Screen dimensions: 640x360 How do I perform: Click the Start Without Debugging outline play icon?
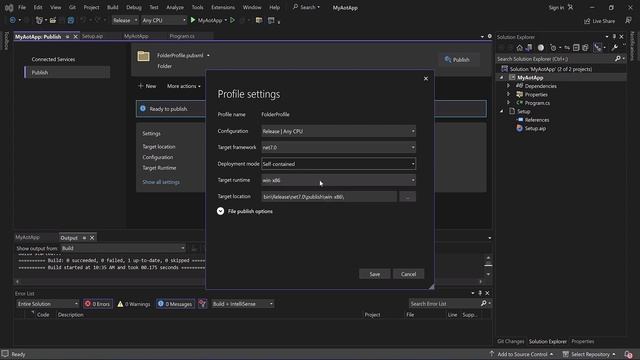(233, 20)
